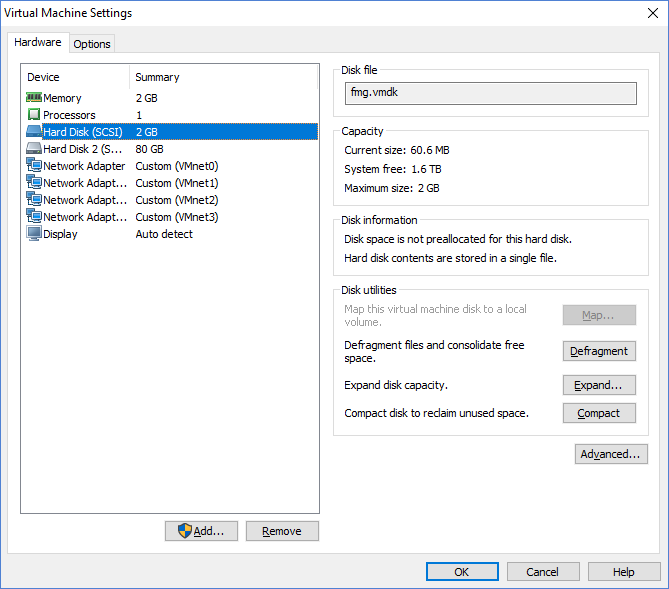This screenshot has width=669, height=589.
Task: Click the System free: 1.6 TB text
Action: click(x=393, y=169)
